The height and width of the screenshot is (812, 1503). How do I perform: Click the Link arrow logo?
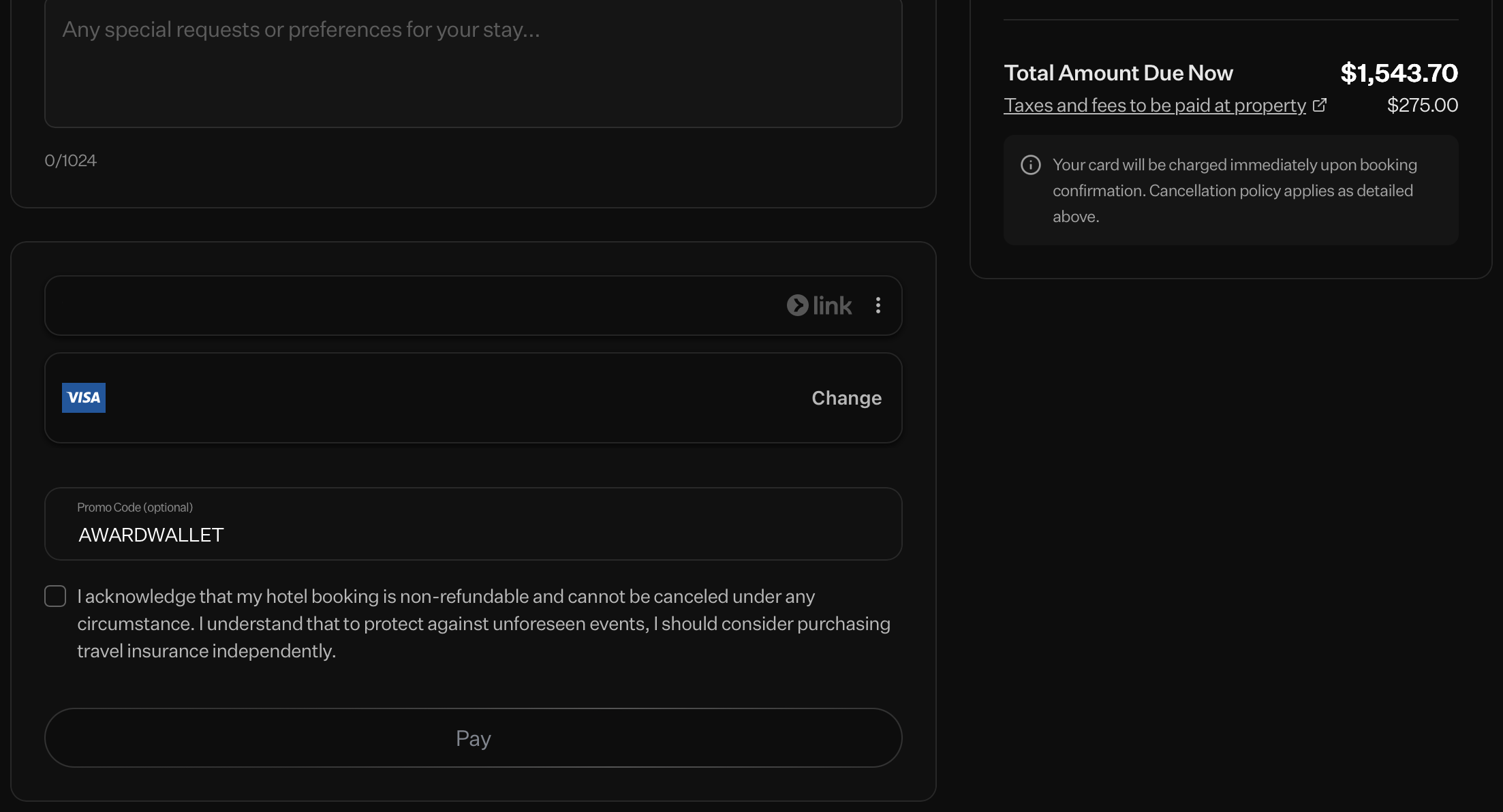797,305
